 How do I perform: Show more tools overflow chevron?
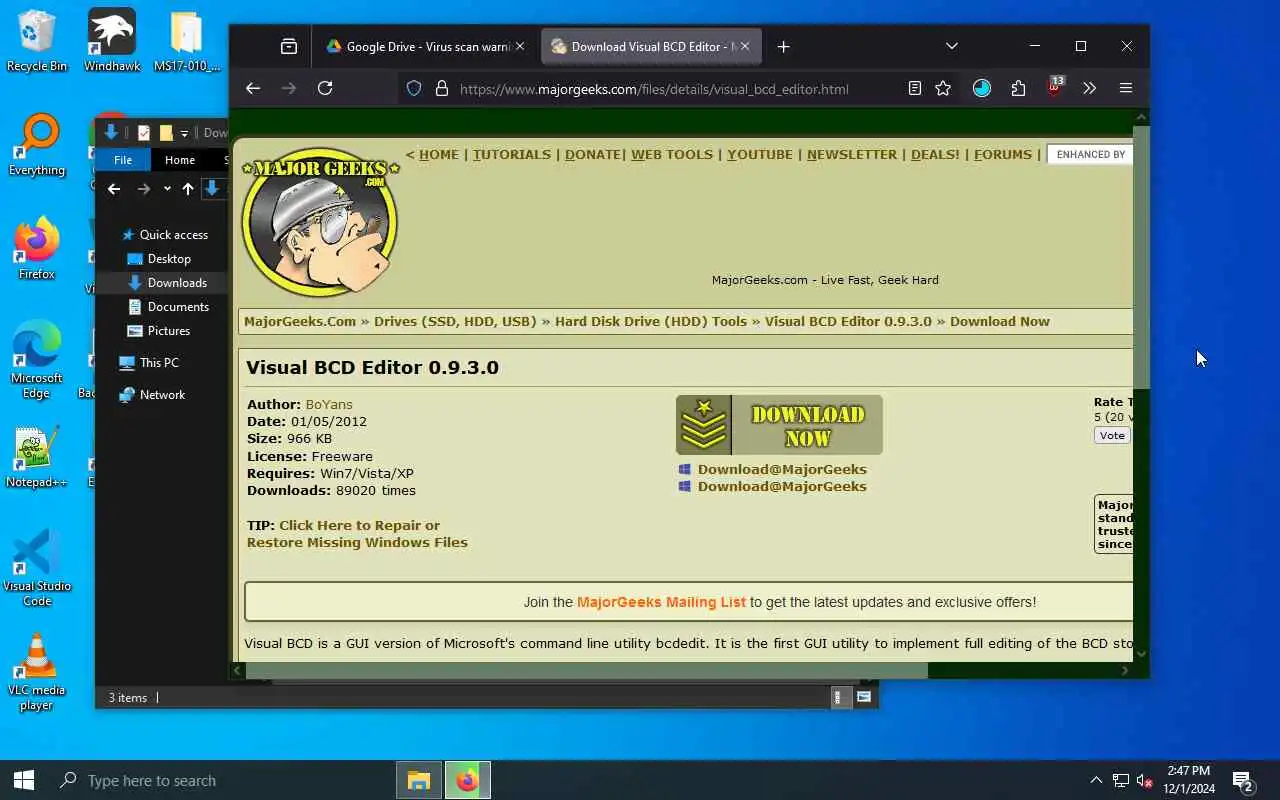(1090, 88)
